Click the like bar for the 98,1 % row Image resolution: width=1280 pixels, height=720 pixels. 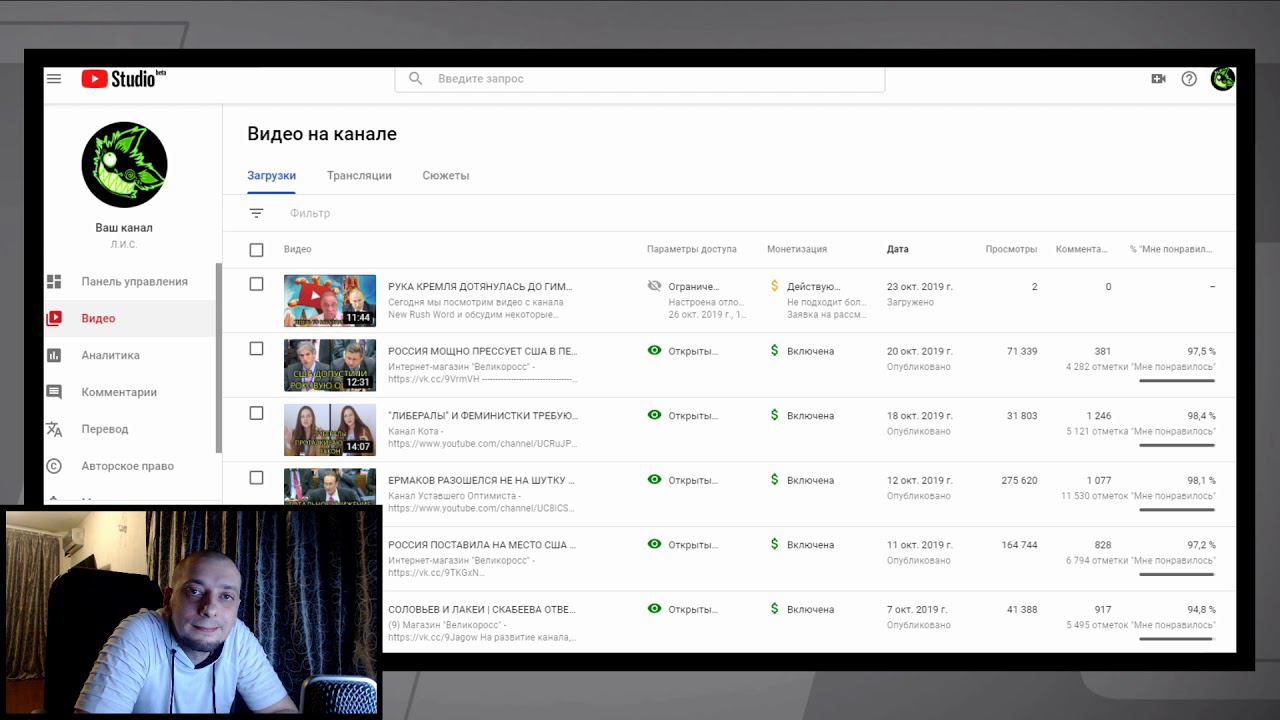tap(1177, 510)
